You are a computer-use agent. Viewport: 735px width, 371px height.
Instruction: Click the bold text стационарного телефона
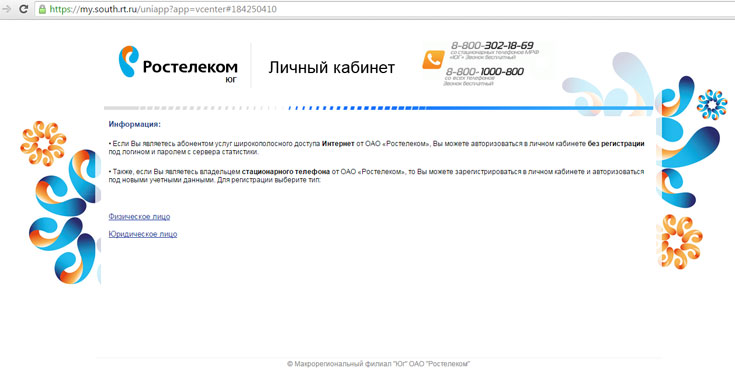tap(285, 172)
